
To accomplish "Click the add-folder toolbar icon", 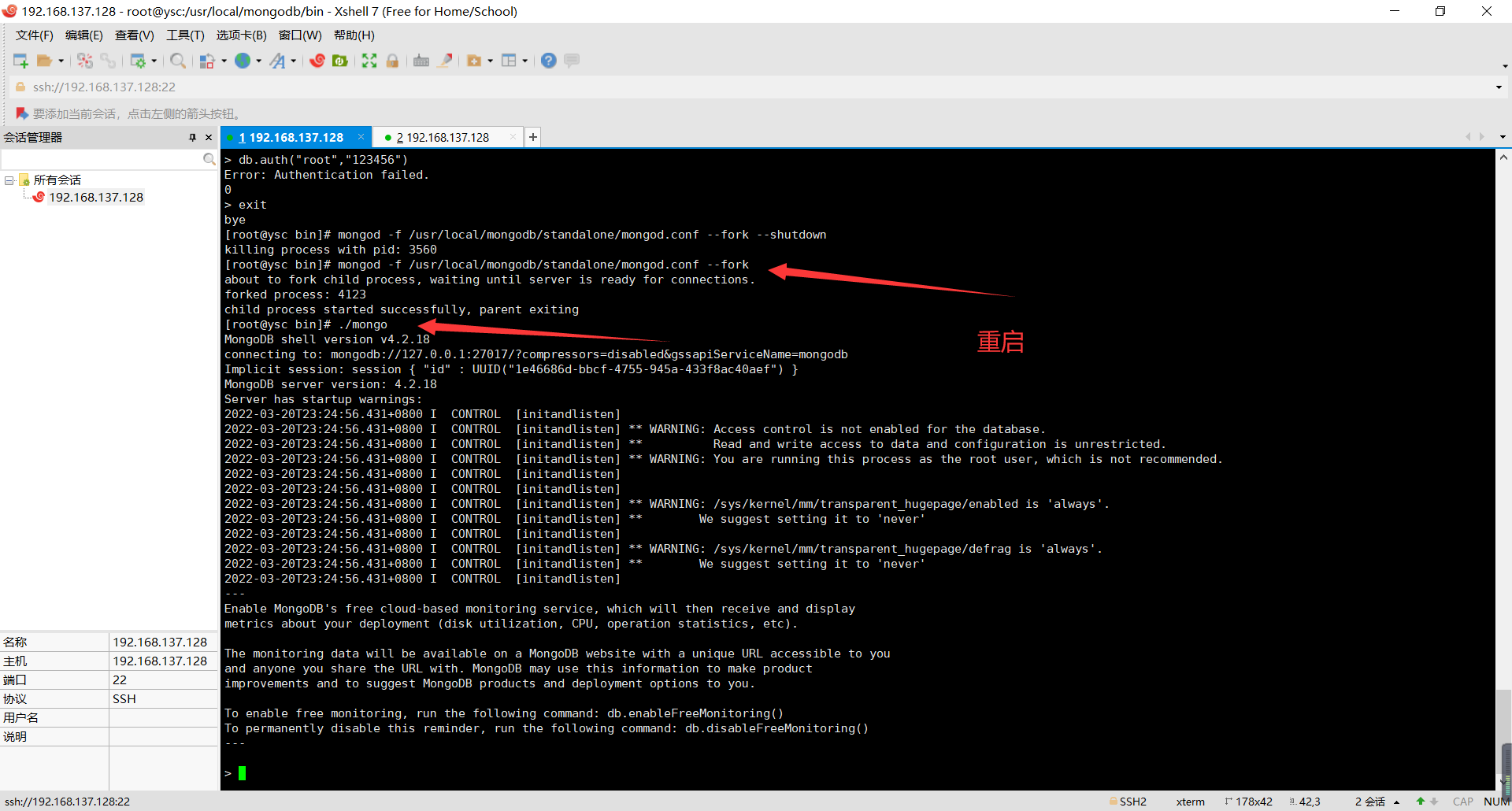I will point(474,61).
